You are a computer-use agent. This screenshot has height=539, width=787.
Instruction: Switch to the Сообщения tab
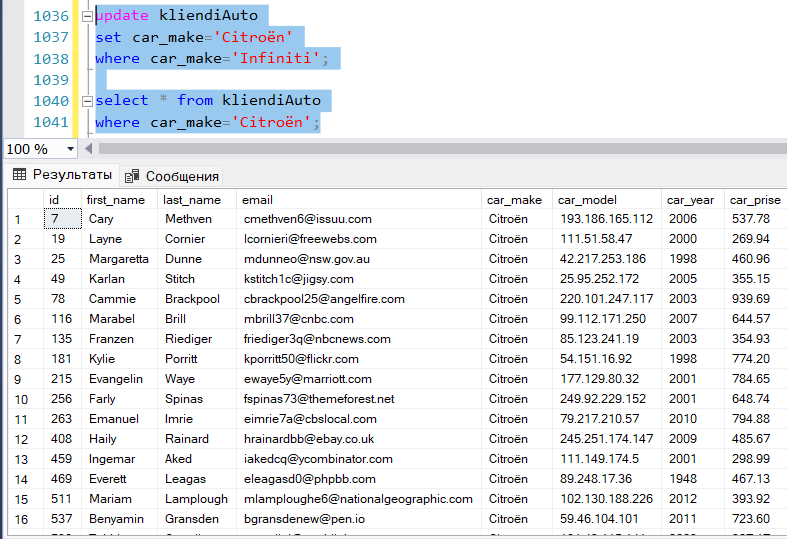point(172,176)
